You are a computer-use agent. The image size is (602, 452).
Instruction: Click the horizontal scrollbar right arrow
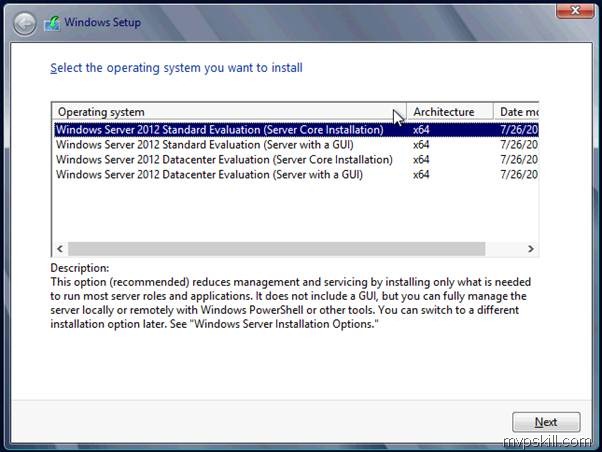coord(531,249)
